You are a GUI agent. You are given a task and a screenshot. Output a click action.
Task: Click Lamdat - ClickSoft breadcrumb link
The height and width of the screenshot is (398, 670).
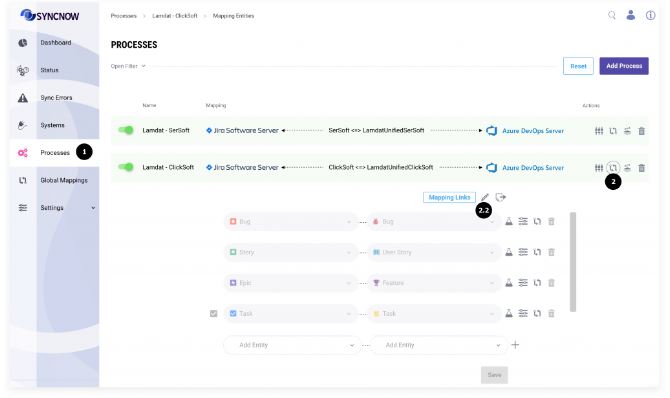click(x=175, y=16)
